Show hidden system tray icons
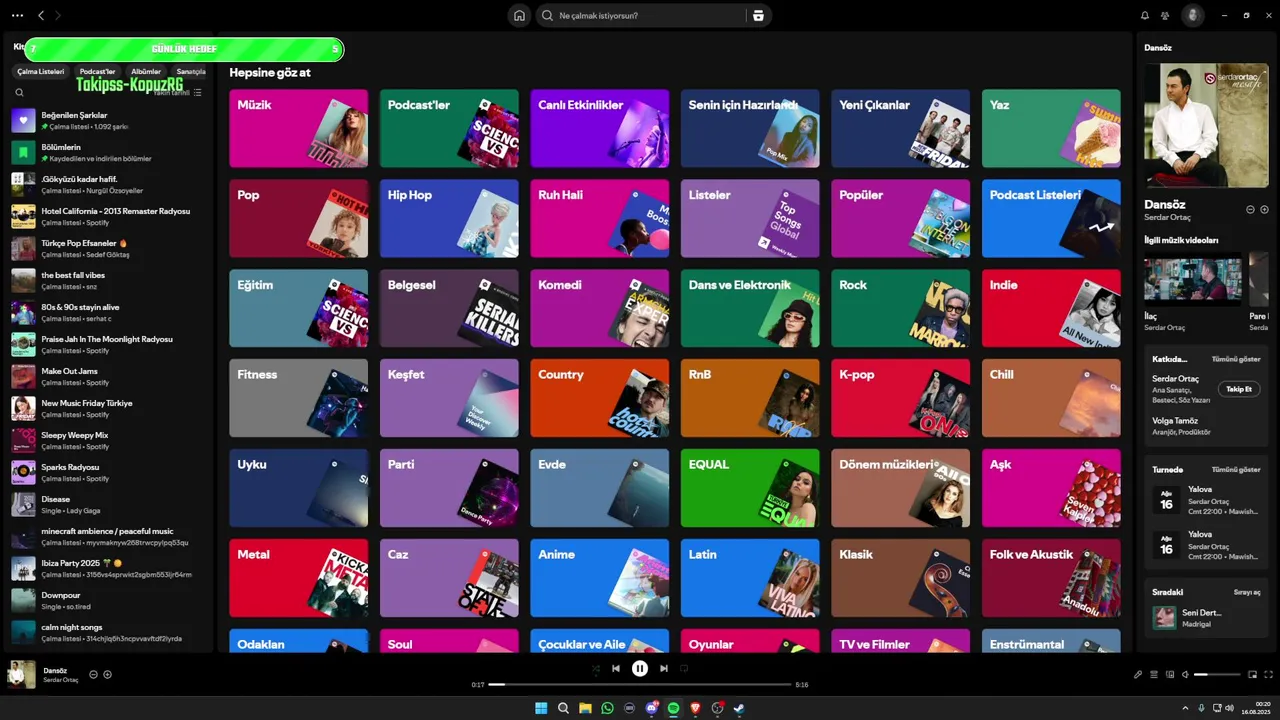The height and width of the screenshot is (720, 1280). pos(1186,708)
